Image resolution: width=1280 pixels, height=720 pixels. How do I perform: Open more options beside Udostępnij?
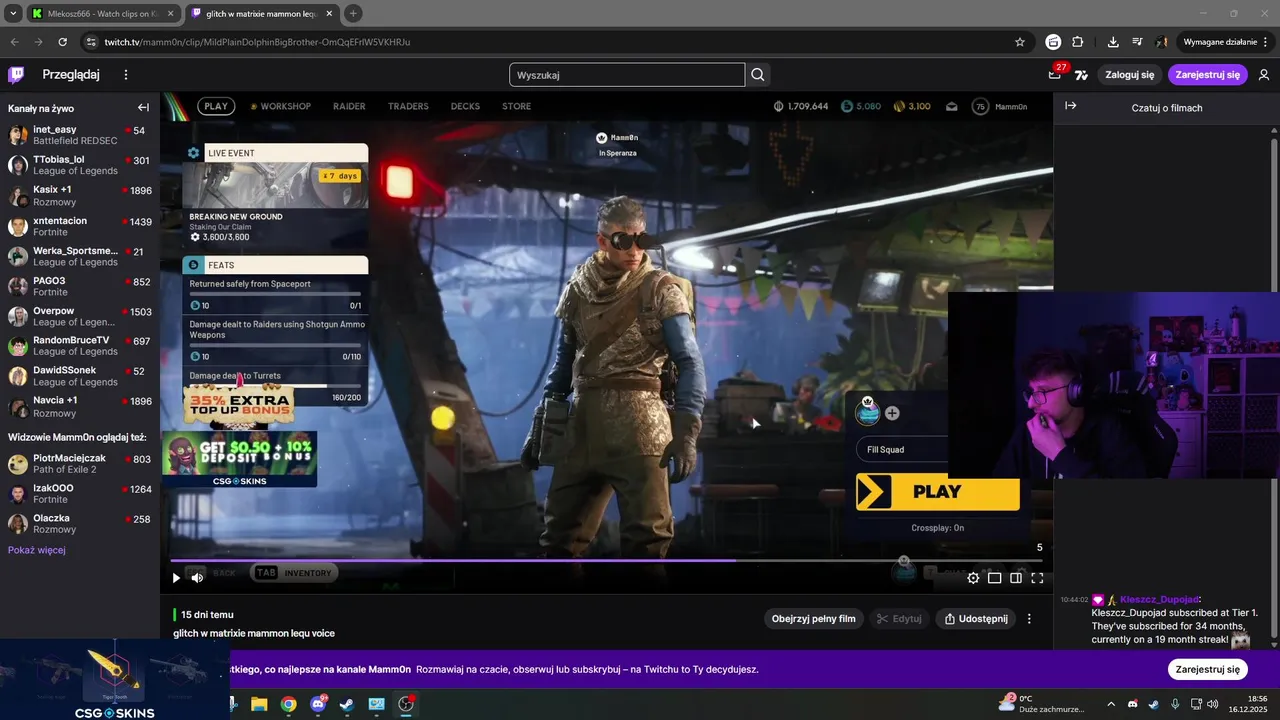coord(1029,619)
